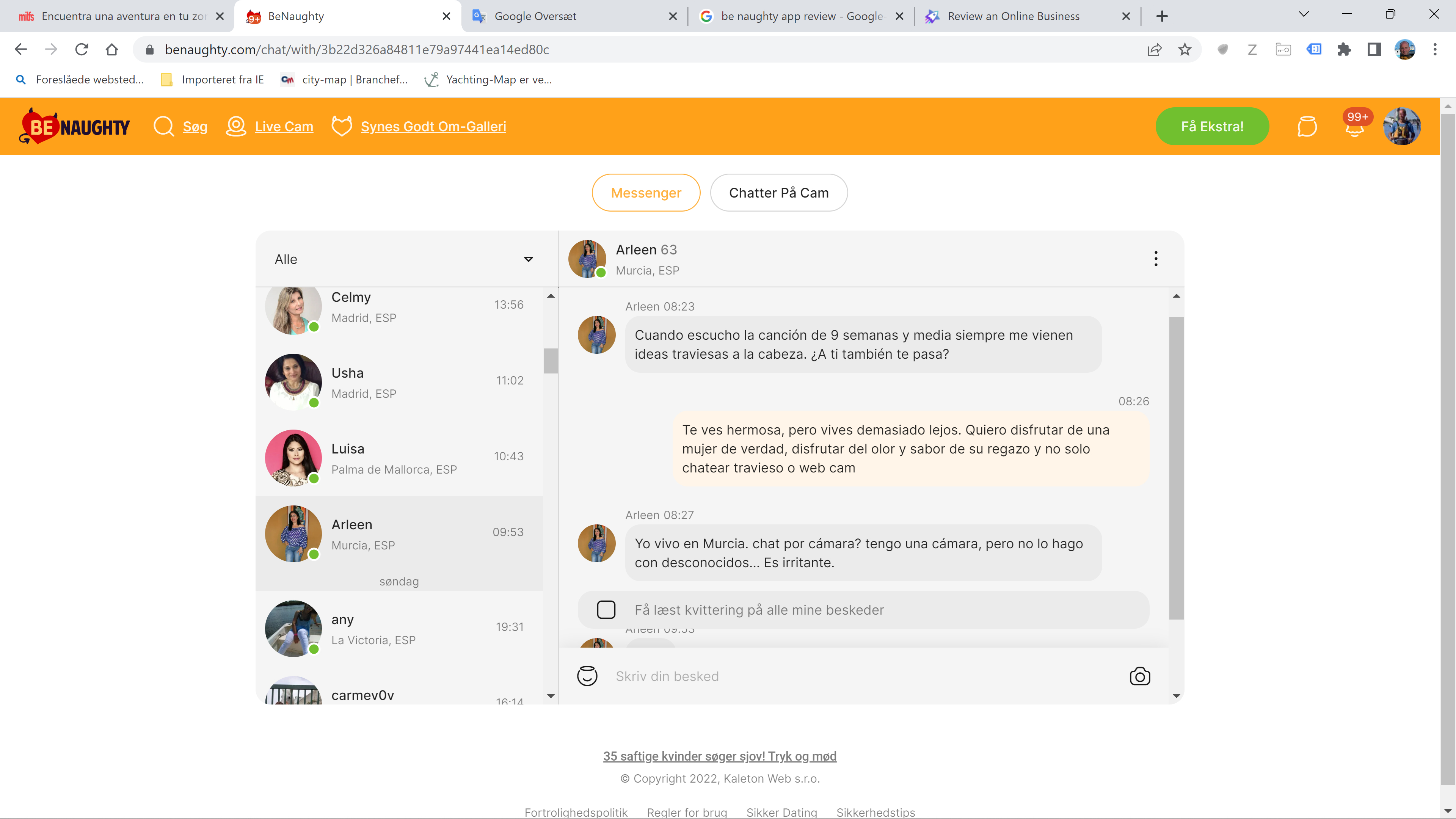
Task: Open Chrome profile avatar in toolbar
Action: [x=1404, y=50]
